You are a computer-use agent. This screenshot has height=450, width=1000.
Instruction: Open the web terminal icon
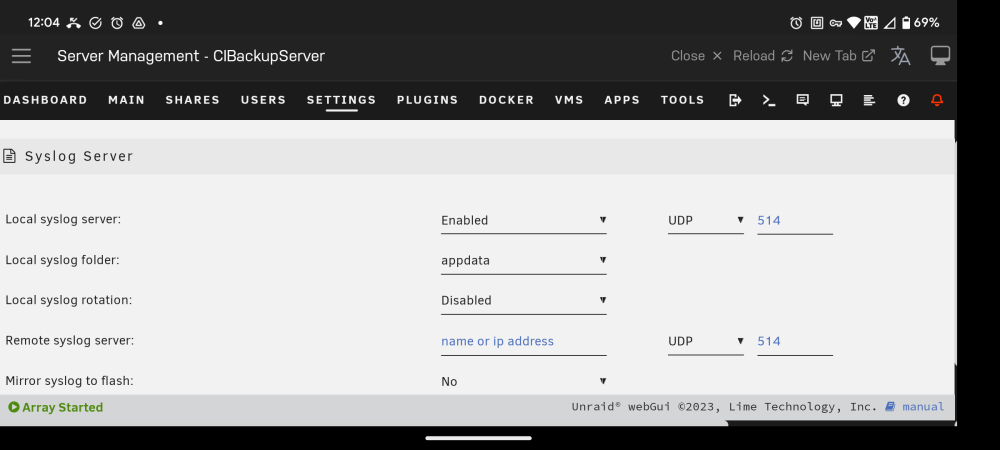(769, 100)
